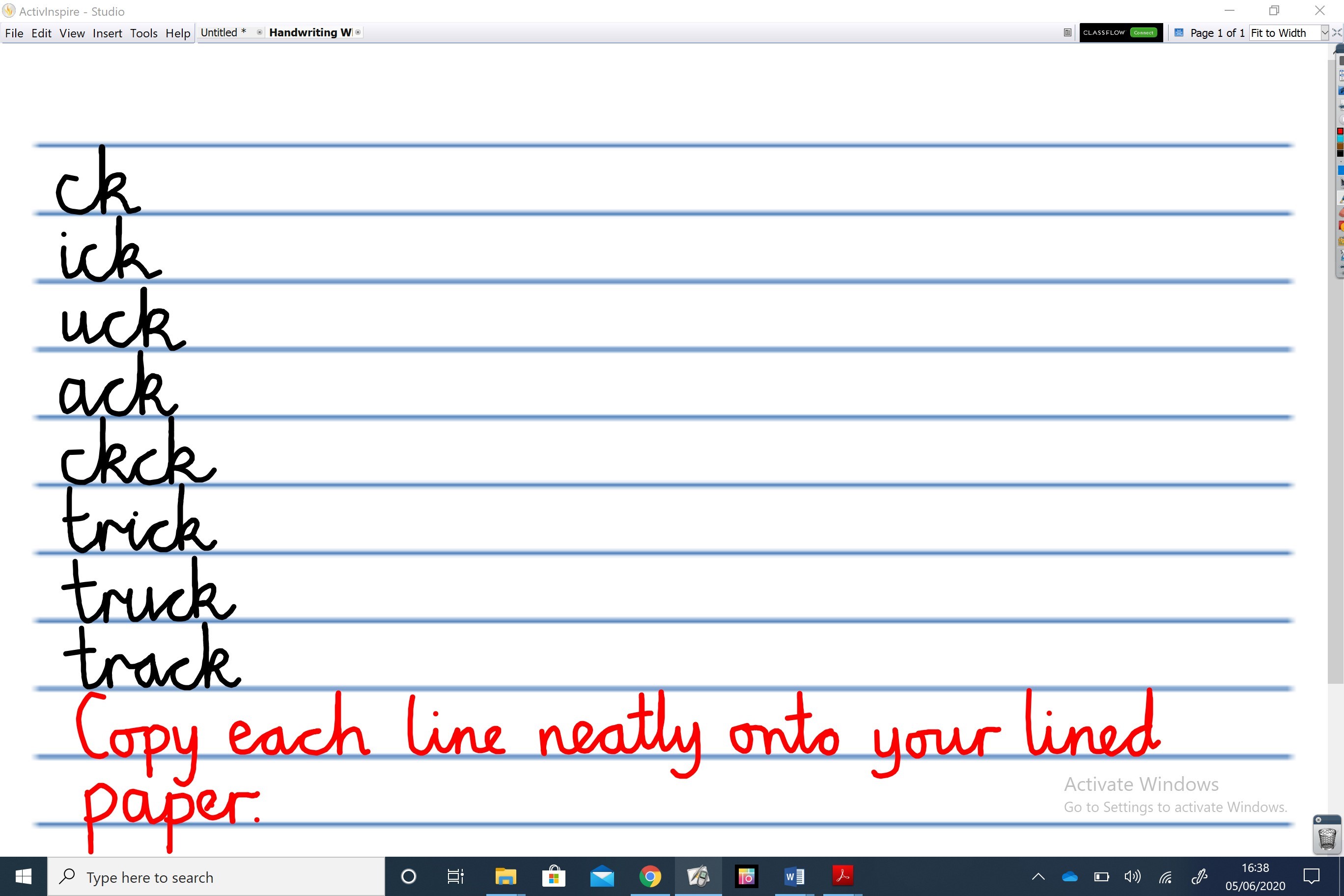
Task: Click the Windows search box
Action: 217,877
